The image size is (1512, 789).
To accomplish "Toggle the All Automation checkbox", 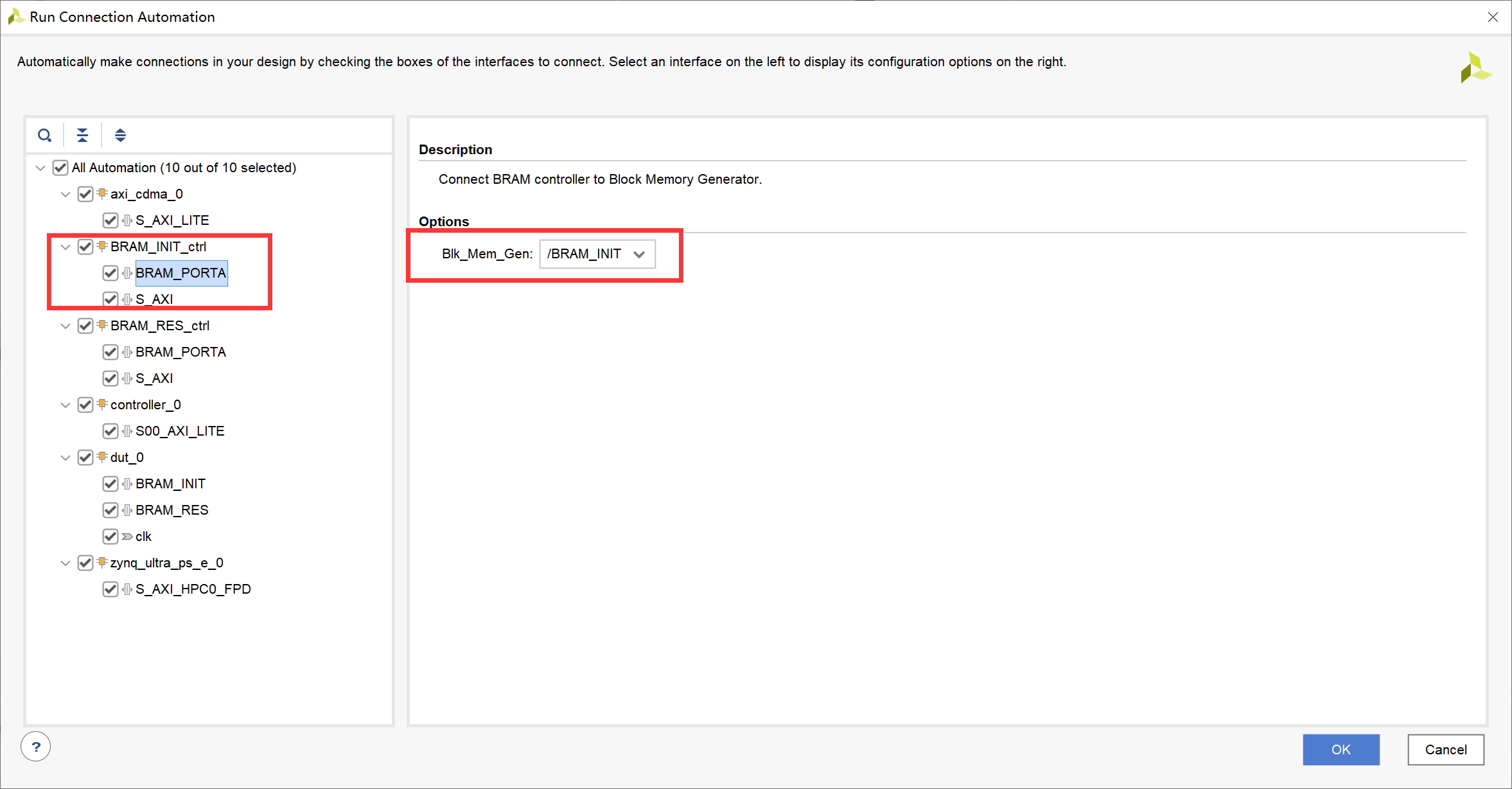I will coord(60,168).
